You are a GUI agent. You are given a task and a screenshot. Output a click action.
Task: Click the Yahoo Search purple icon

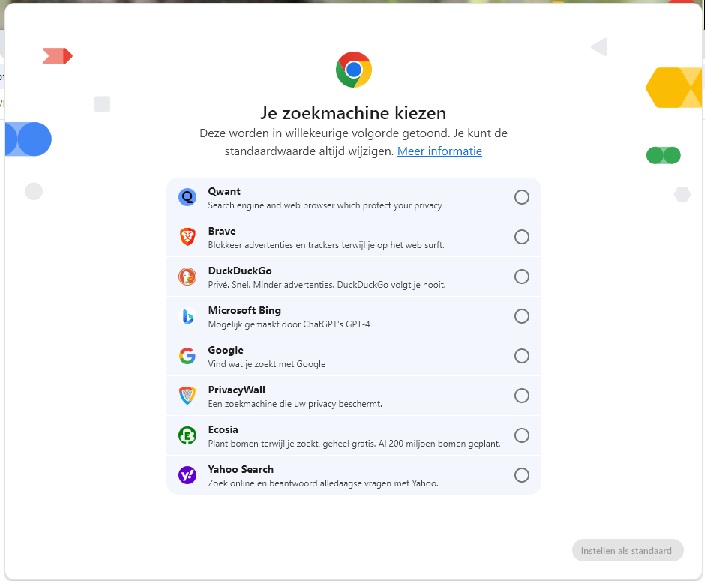coord(187,475)
